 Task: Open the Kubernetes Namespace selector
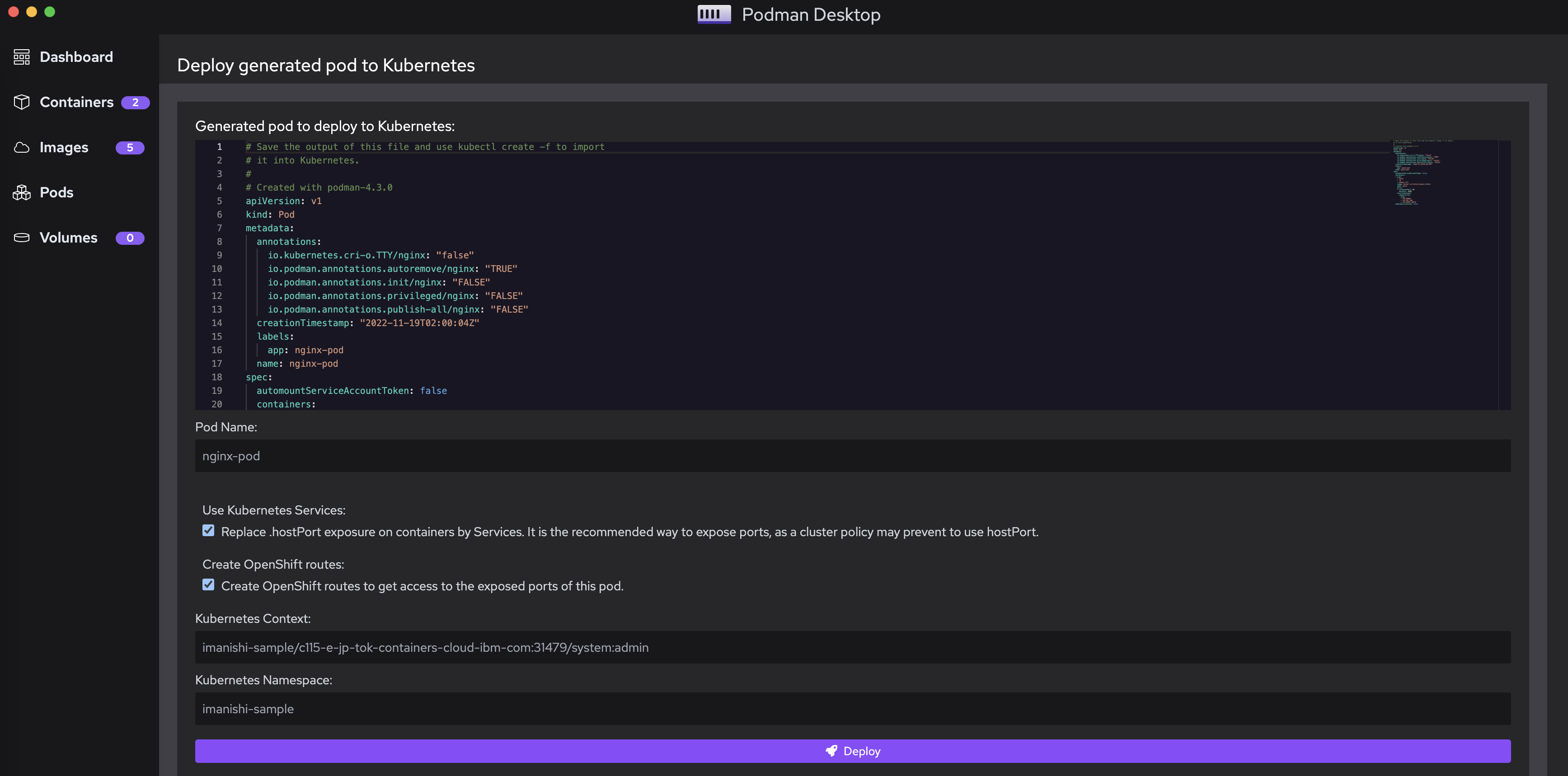tap(852, 708)
